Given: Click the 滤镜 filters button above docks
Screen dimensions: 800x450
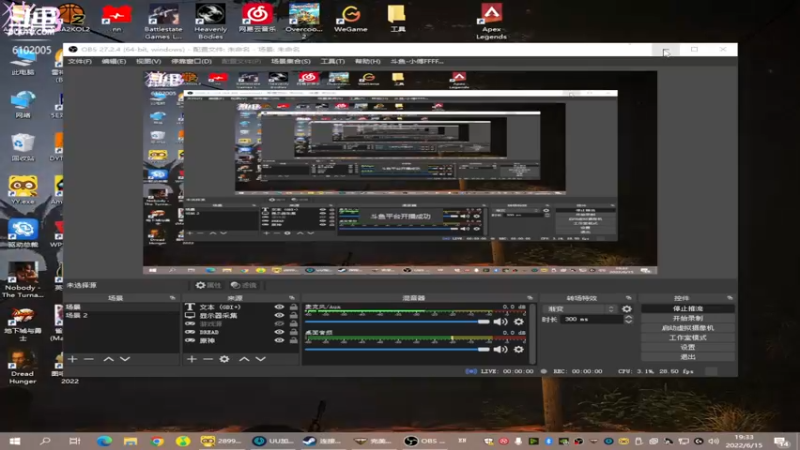Looking at the screenshot, I should click(244, 285).
